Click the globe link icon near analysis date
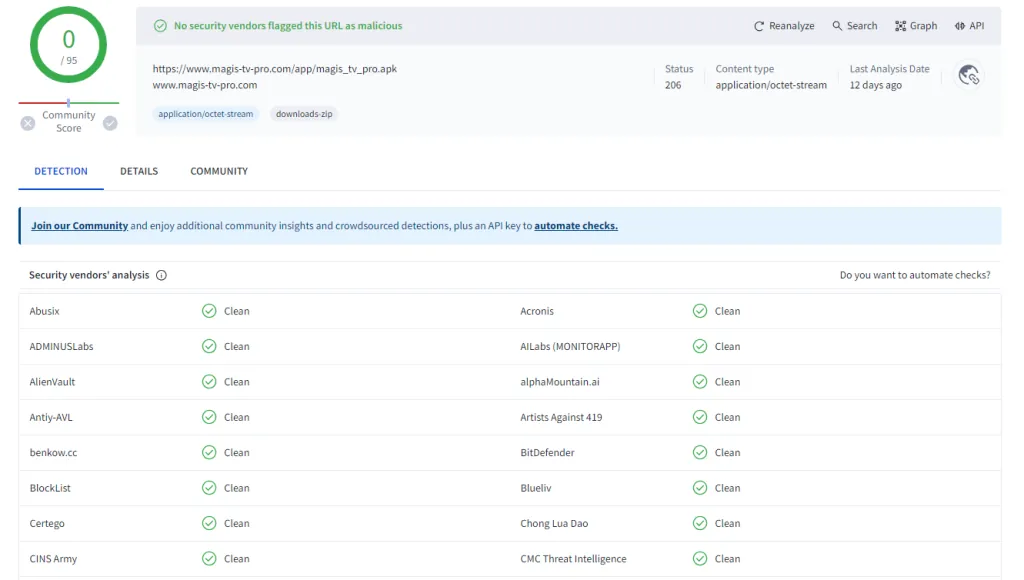 968,76
